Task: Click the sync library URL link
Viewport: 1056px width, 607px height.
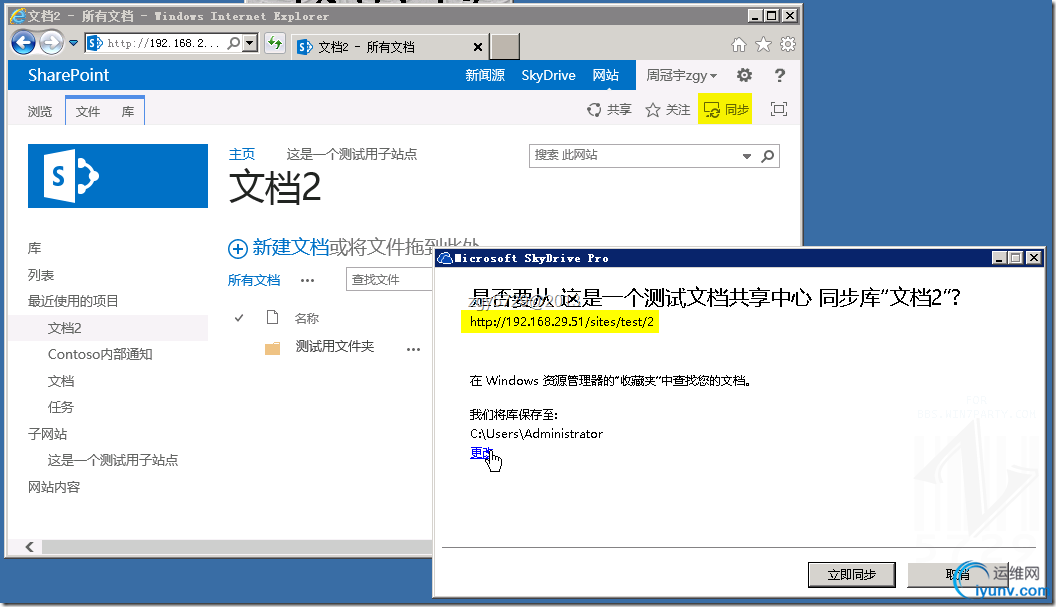Action: [562, 322]
